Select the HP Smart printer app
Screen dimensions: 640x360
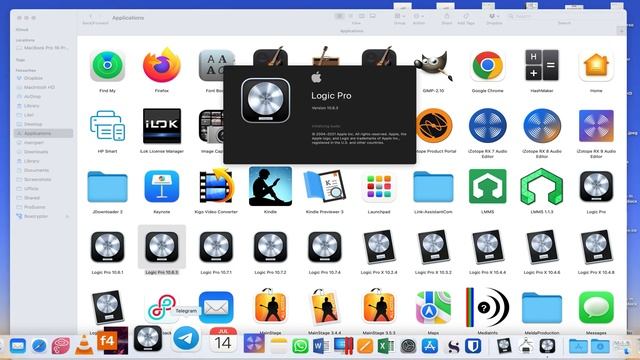107,126
